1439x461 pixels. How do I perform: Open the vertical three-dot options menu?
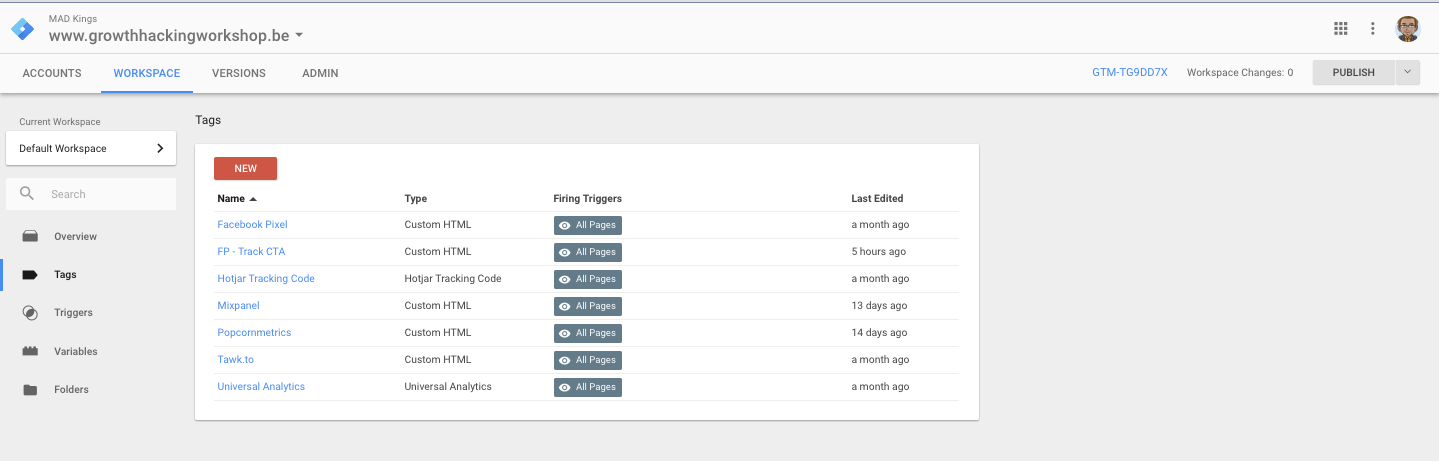tap(1373, 28)
